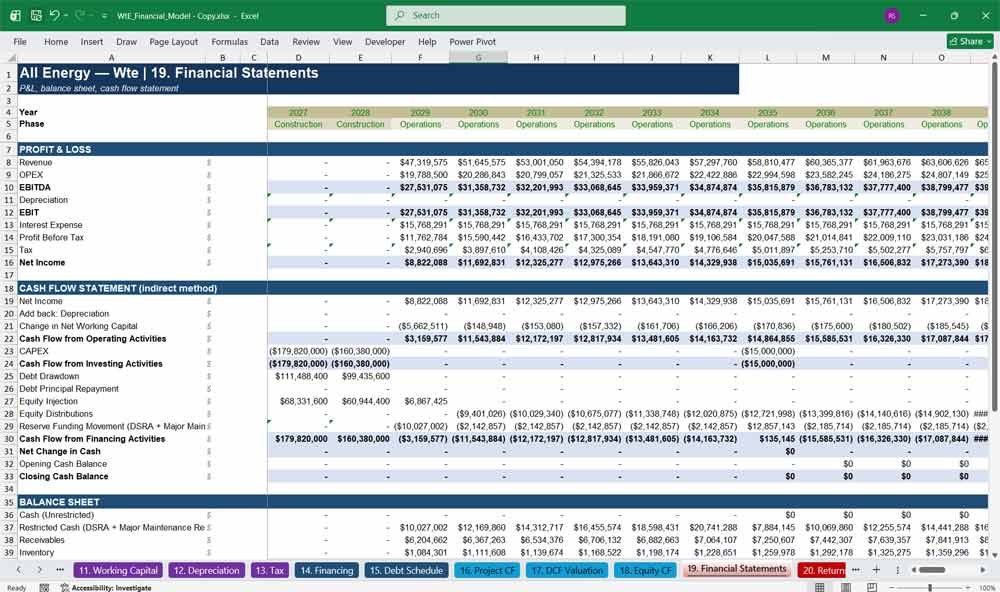Open the Share button dropdown arrow
The height and width of the screenshot is (592, 1000).
(989, 41)
